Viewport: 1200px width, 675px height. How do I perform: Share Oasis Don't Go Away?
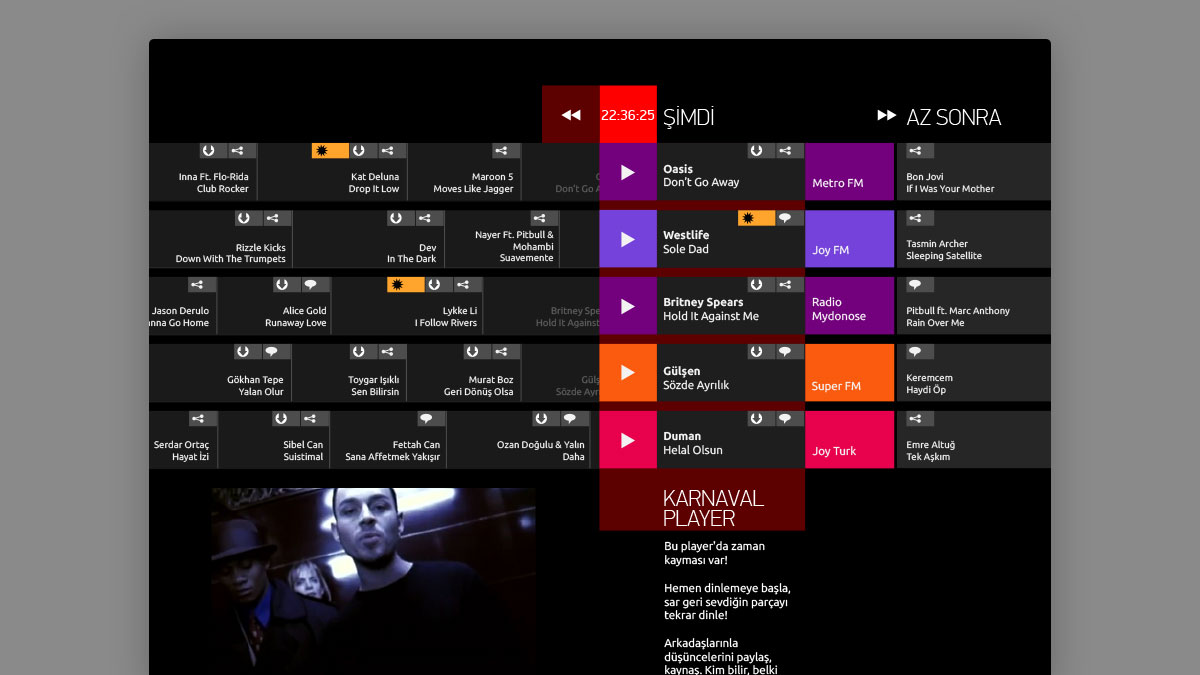pyautogui.click(x=785, y=151)
